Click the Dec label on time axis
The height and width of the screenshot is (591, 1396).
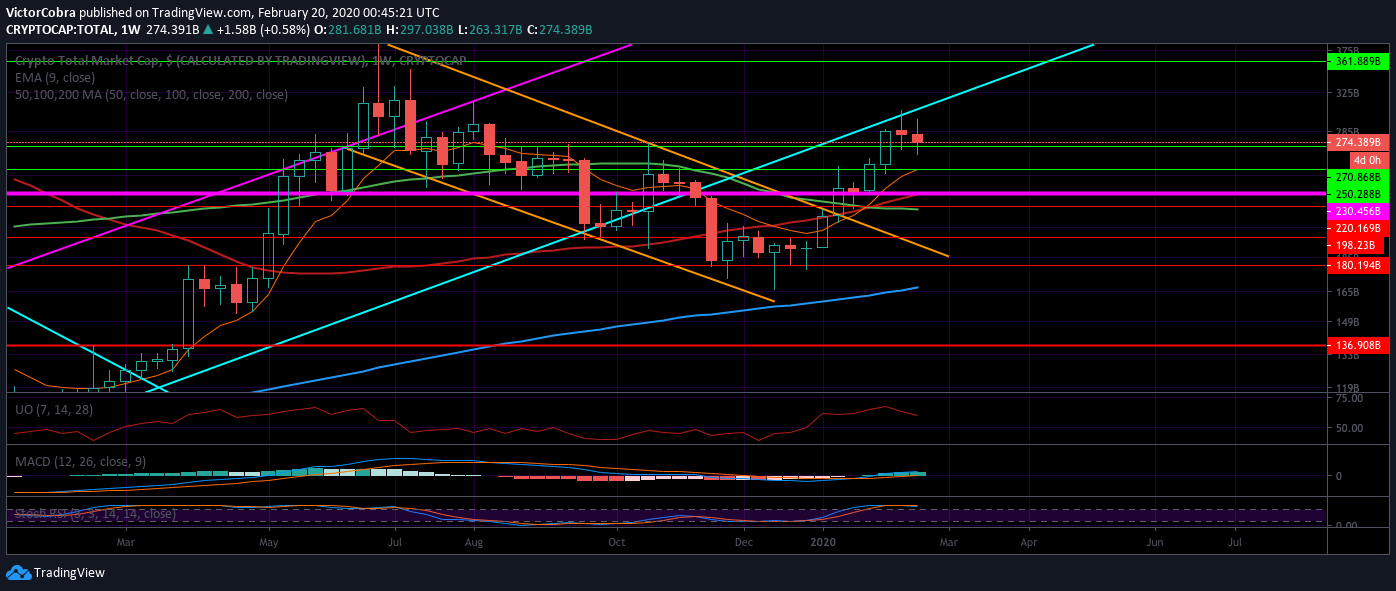tap(743, 542)
